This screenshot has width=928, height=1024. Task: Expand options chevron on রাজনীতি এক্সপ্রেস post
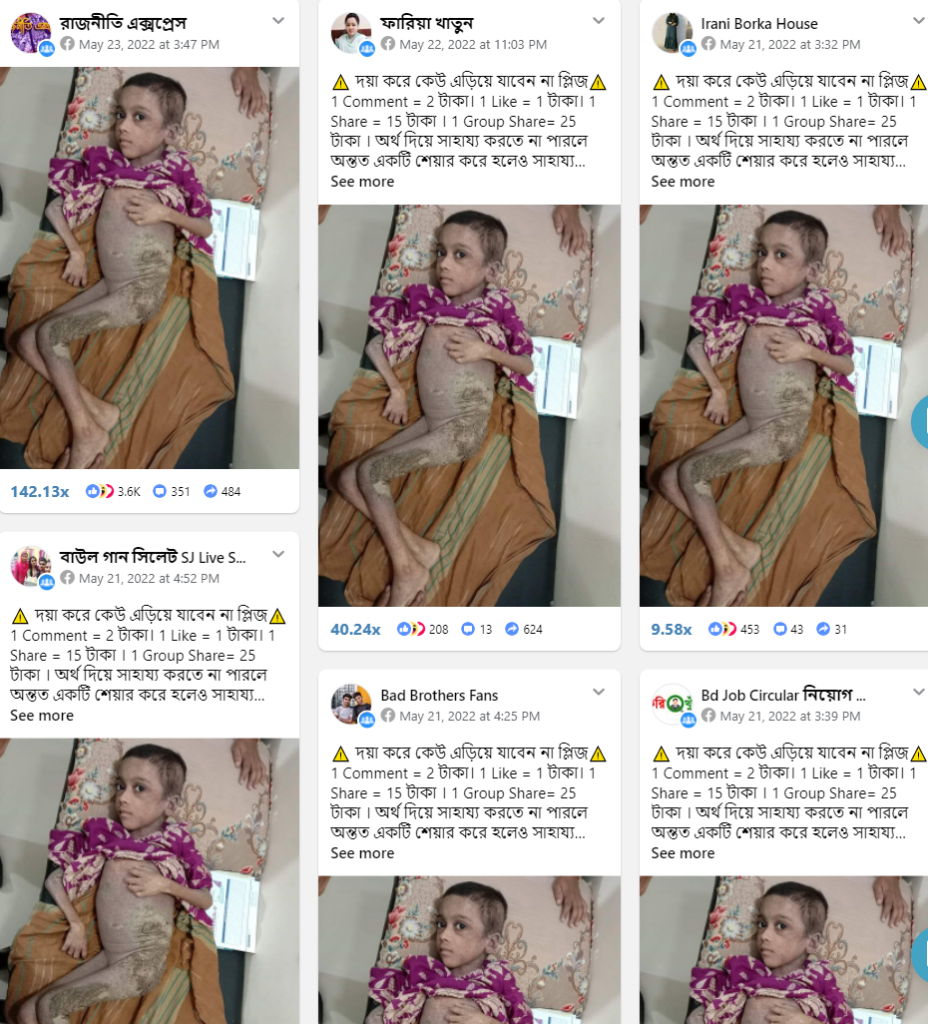pos(278,21)
